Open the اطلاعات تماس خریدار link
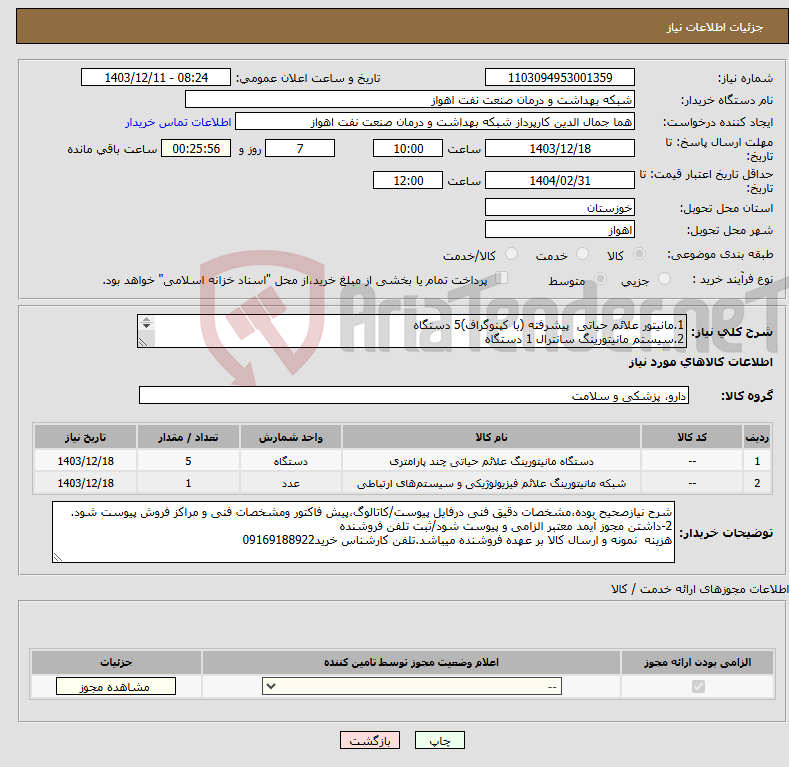789x767 pixels. tap(178, 122)
